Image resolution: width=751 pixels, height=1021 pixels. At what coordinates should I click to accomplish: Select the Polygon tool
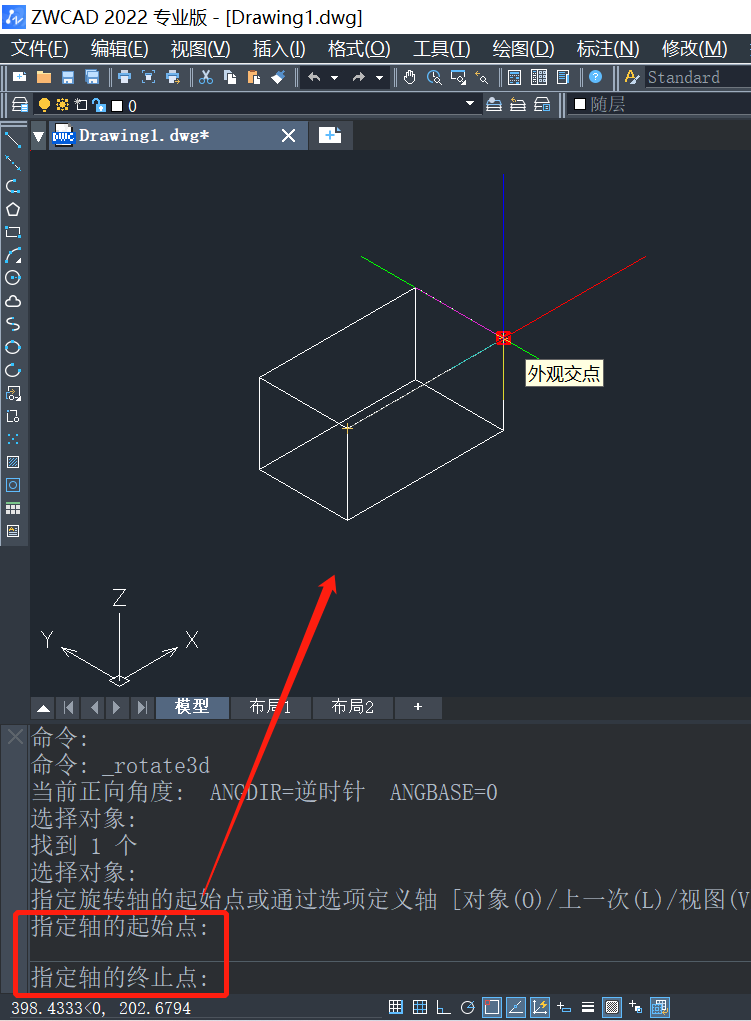[13, 209]
